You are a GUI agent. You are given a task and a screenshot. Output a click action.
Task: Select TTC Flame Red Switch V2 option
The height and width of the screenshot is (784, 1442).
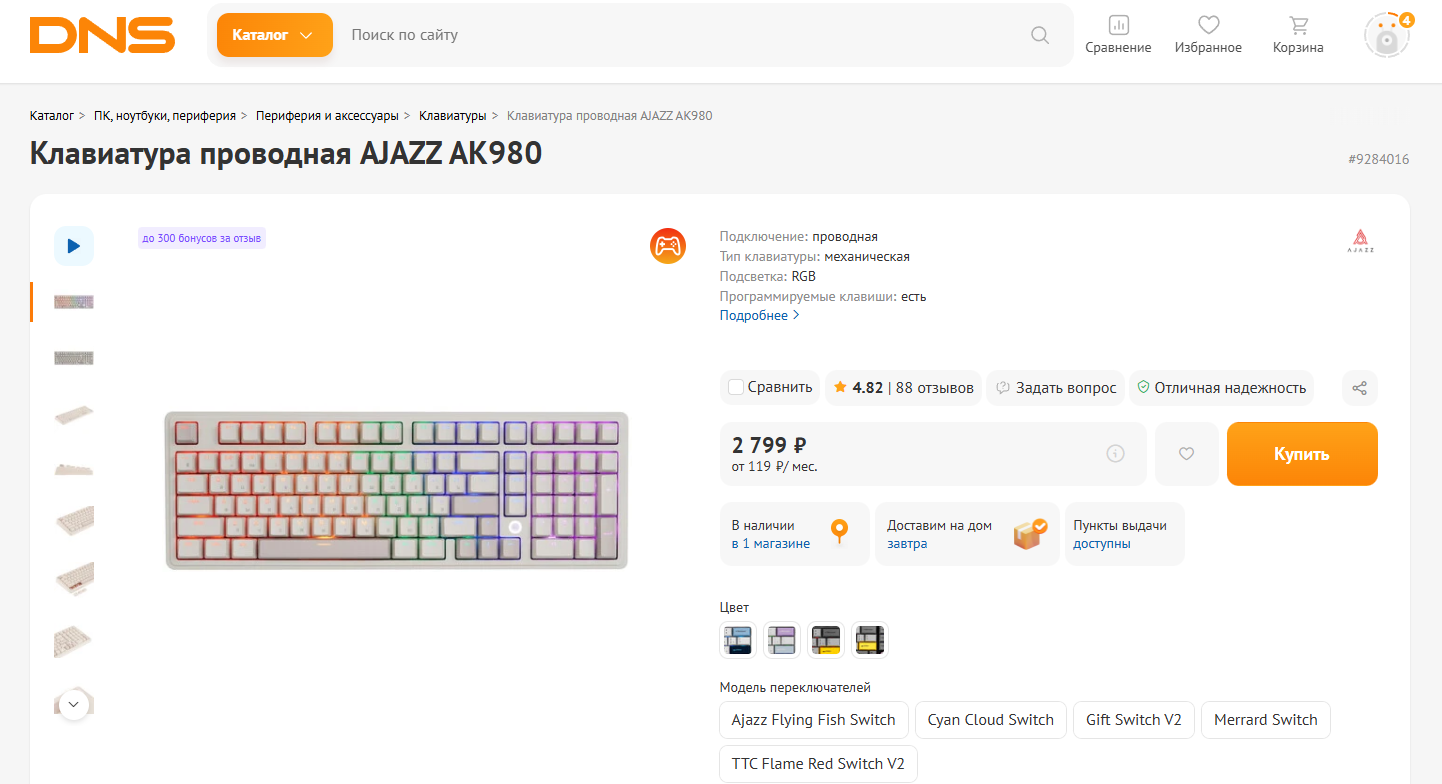[817, 764]
